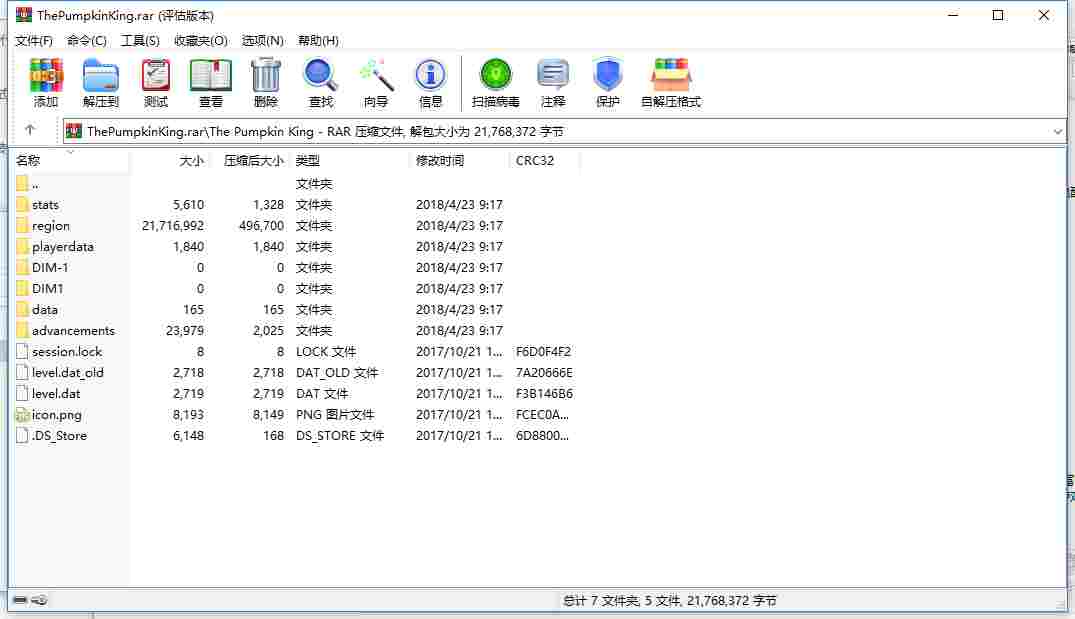Go up one level with arrow icon
This screenshot has width=1075, height=619.
(x=29, y=130)
